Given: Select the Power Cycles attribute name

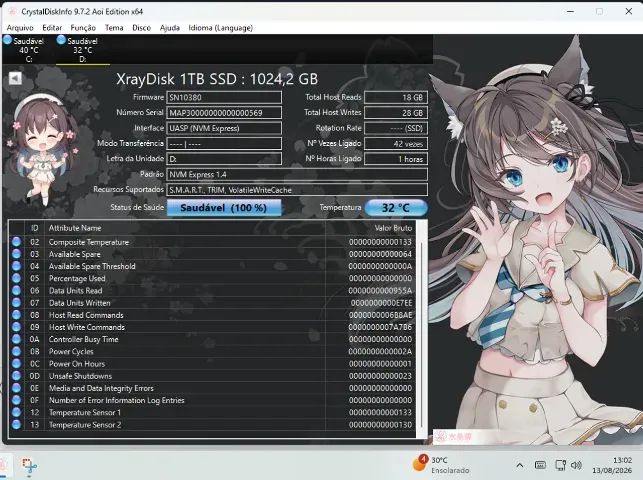Looking at the screenshot, I should [71, 352].
